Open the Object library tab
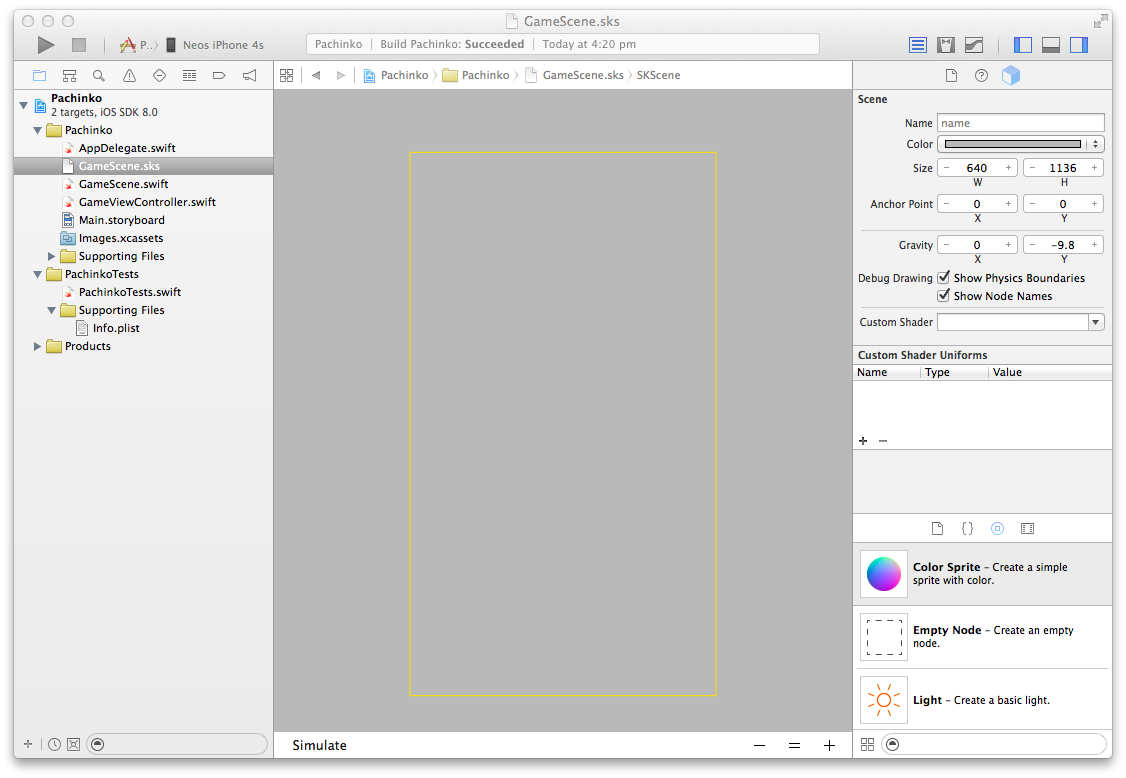 coord(997,528)
